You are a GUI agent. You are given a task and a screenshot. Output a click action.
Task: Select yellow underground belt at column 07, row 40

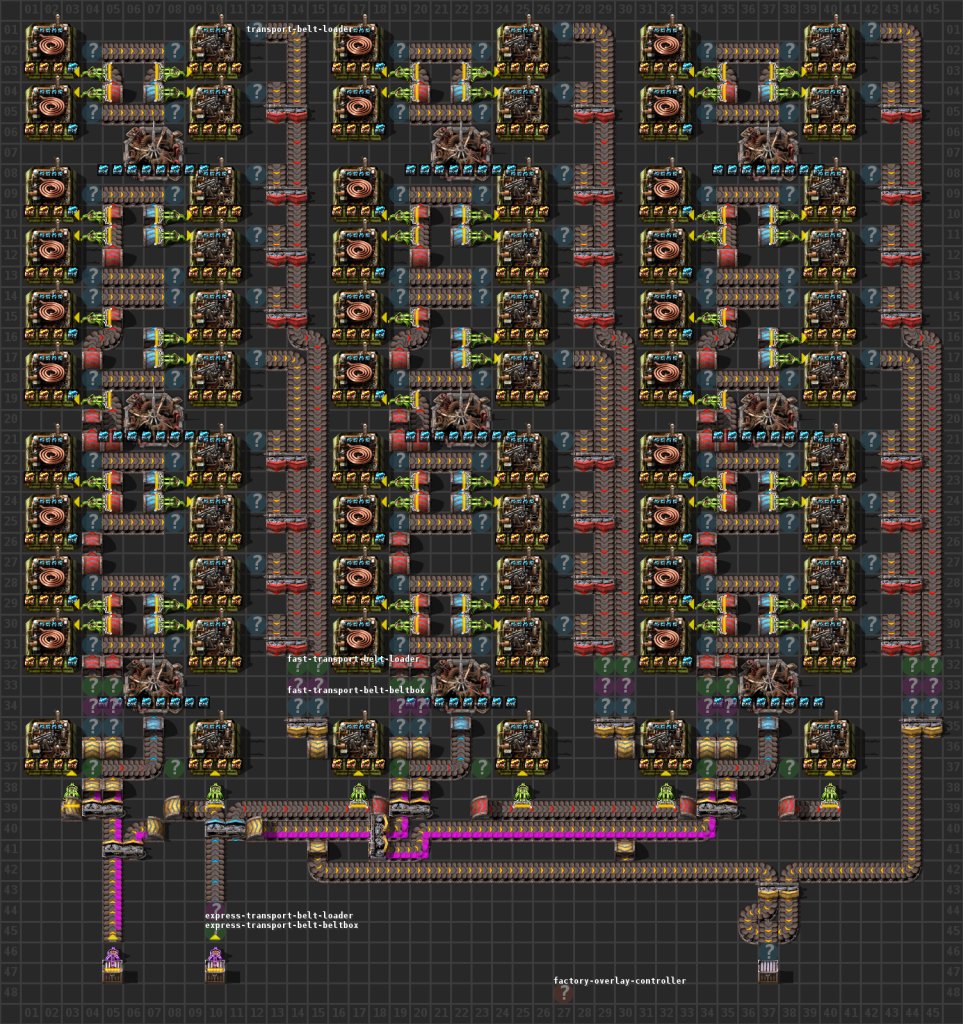pyautogui.click(x=154, y=829)
